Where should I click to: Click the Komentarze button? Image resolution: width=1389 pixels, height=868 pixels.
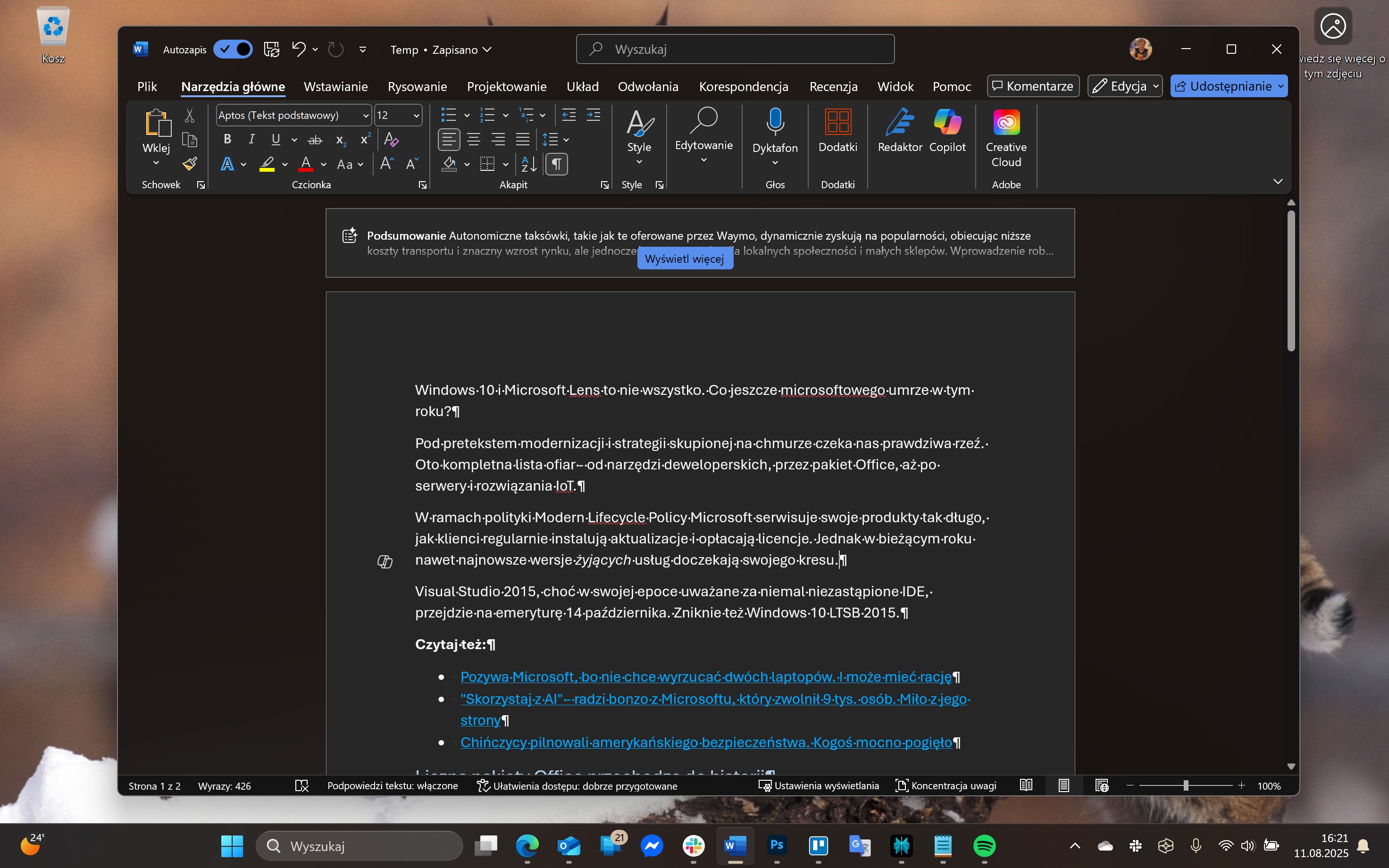pos(1033,86)
